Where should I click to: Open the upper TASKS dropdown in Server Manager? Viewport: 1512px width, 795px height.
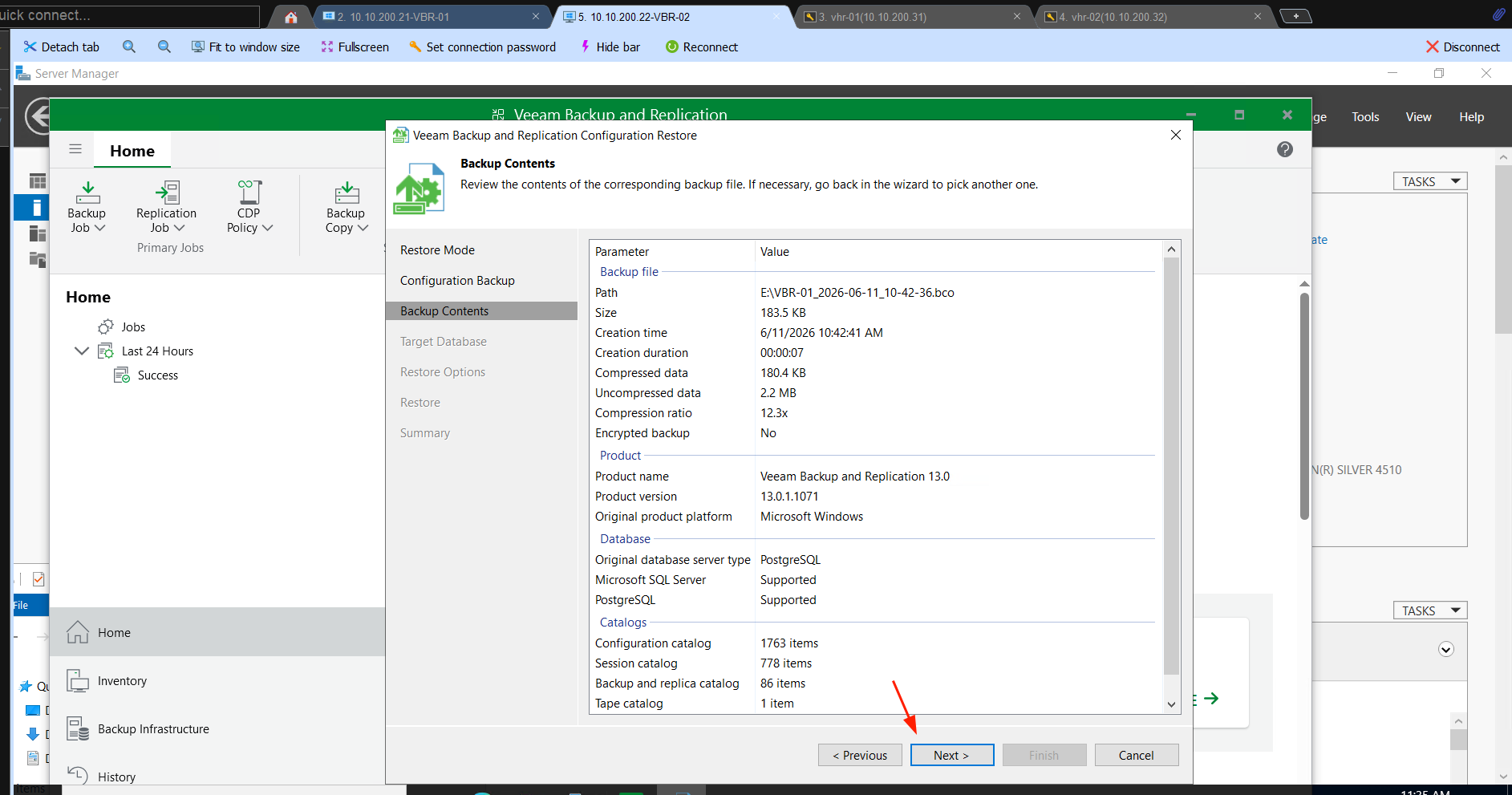[1430, 181]
